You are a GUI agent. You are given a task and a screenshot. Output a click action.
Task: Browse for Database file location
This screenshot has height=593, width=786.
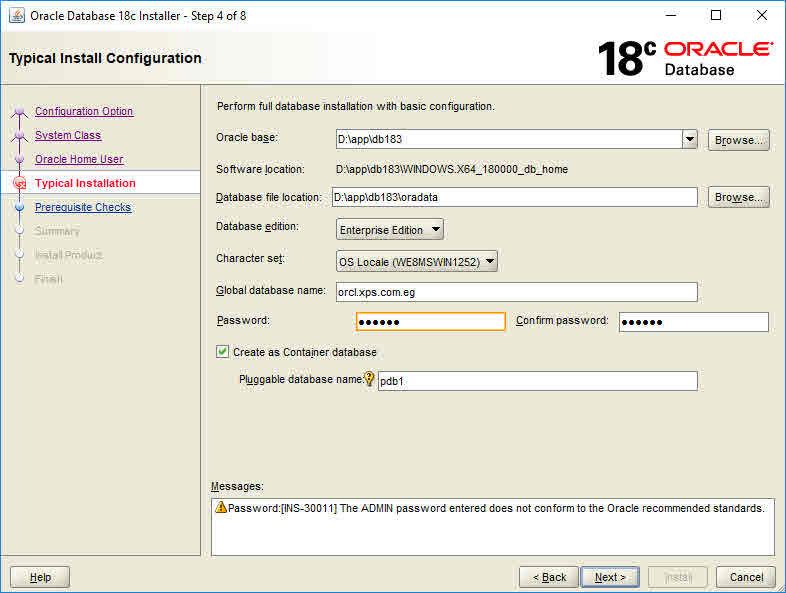[738, 197]
